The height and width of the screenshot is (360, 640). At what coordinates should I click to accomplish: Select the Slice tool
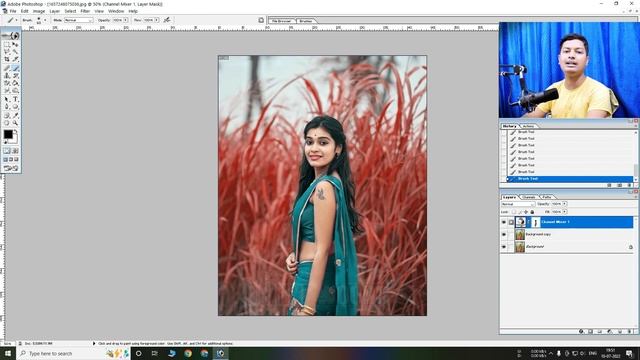tap(15, 60)
